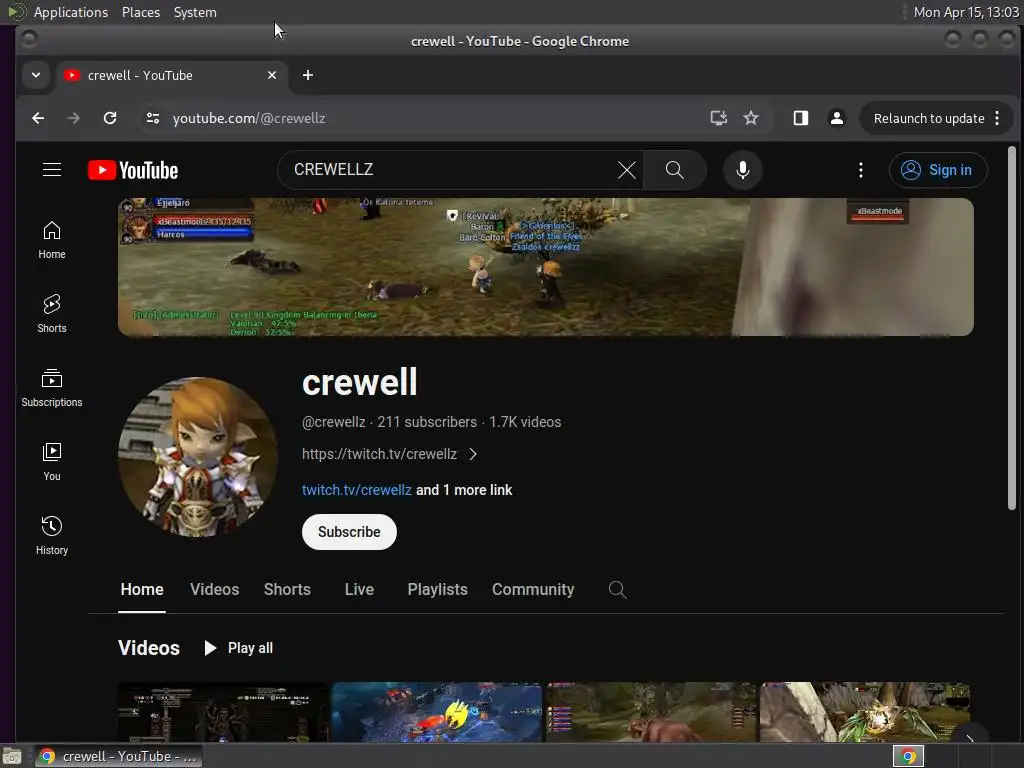Image resolution: width=1024 pixels, height=768 pixels.
Task: Click the clock Mon Apr 15, 13:03
Action: [x=966, y=12]
